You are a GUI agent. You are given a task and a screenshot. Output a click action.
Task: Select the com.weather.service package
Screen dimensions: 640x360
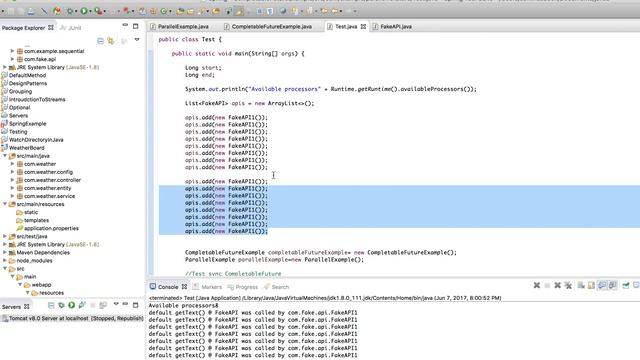coord(49,196)
